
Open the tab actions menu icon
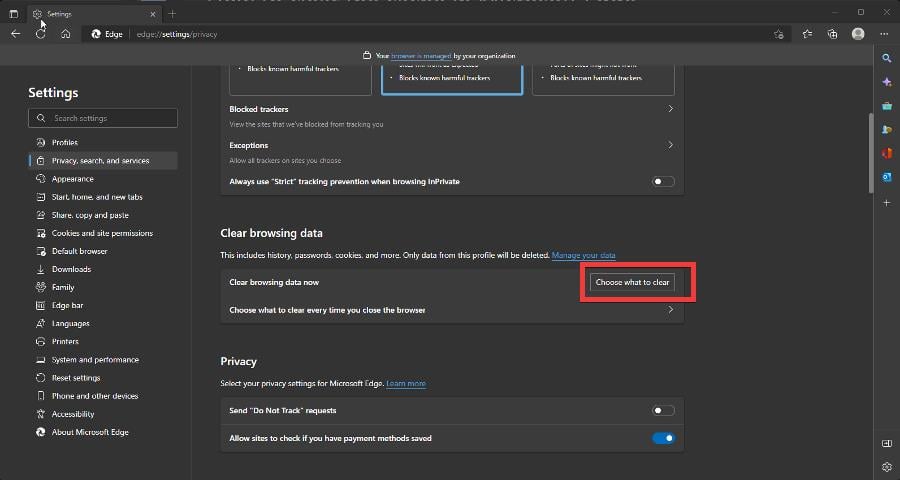14,14
